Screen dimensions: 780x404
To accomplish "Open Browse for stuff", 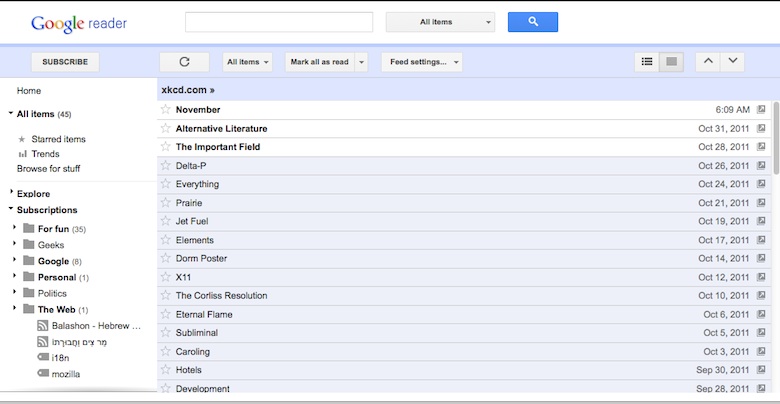I will [48, 169].
